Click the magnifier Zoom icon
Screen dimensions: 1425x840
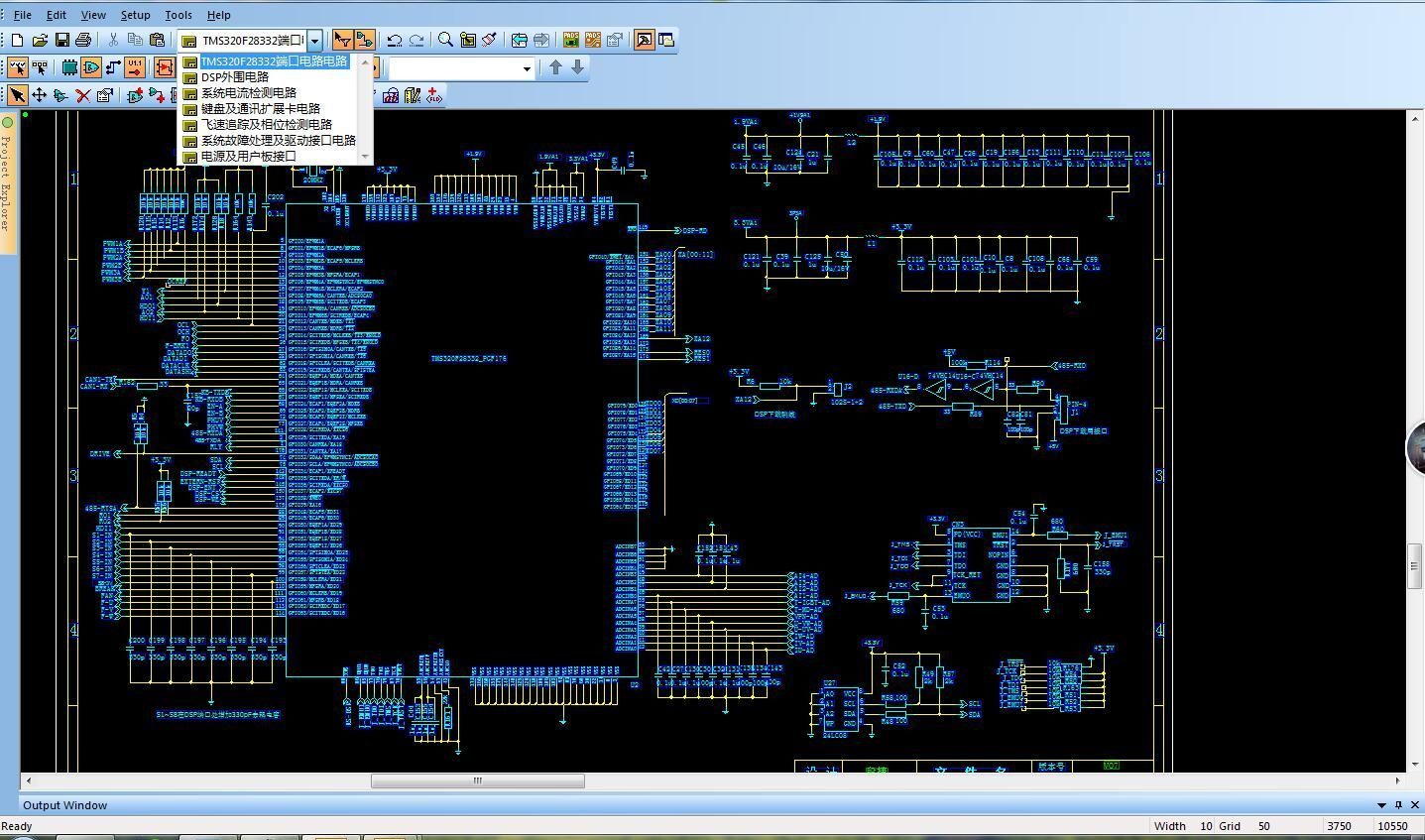click(446, 41)
